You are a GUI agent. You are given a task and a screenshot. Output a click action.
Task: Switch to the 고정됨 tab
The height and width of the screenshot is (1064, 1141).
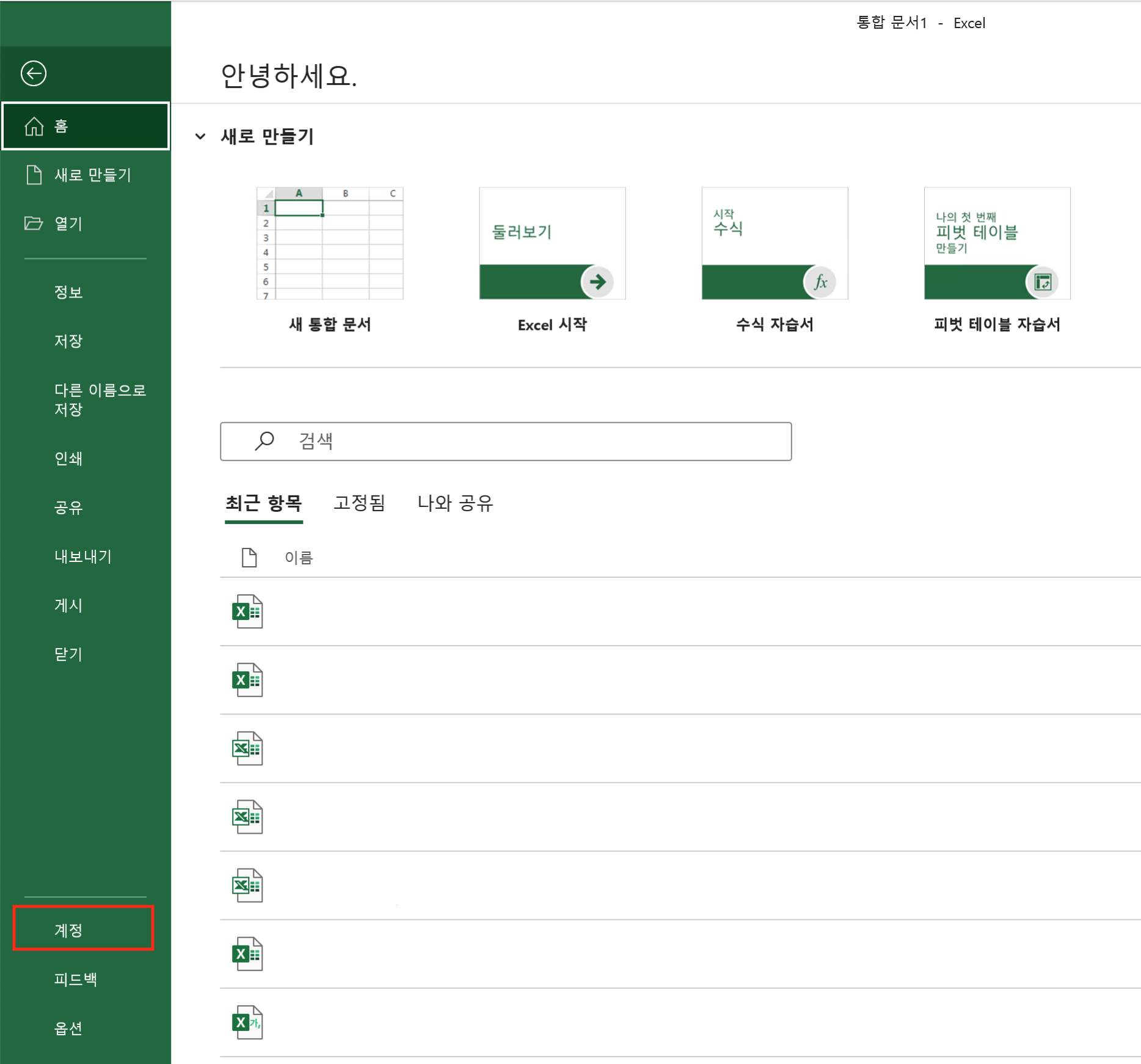pyautogui.click(x=359, y=503)
